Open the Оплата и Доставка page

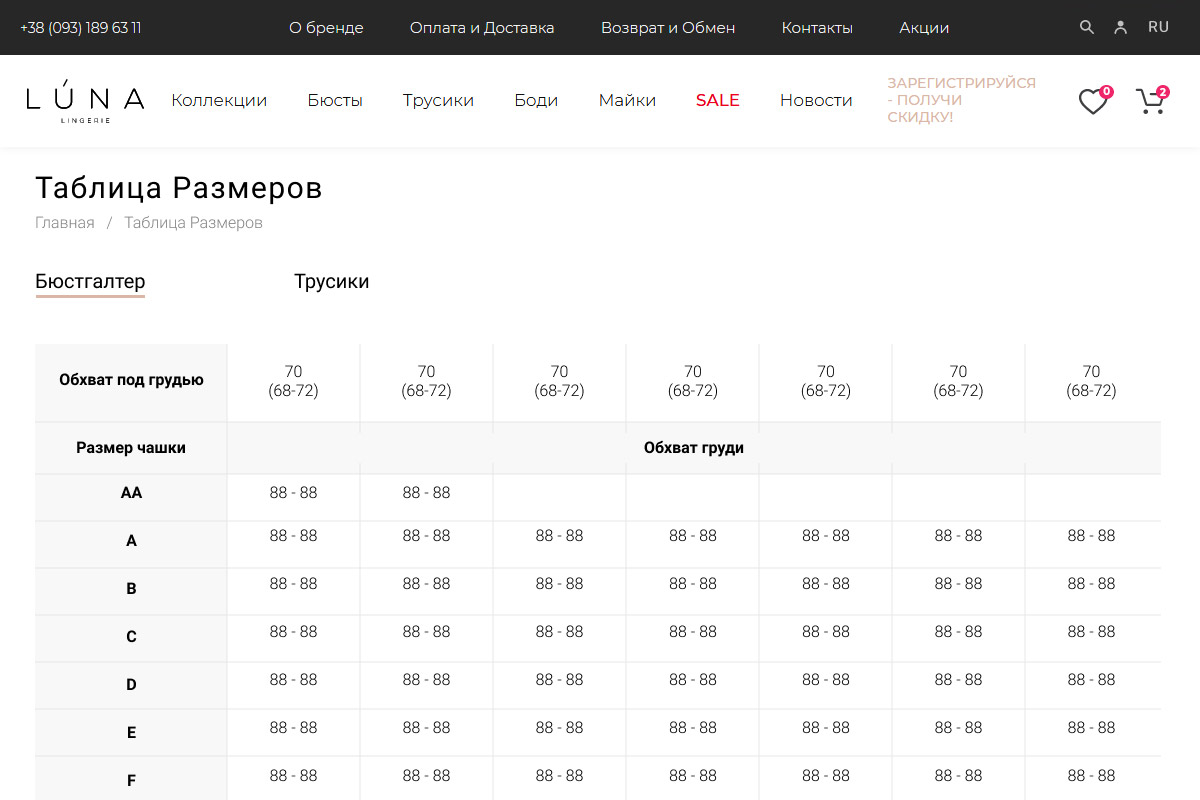(482, 28)
